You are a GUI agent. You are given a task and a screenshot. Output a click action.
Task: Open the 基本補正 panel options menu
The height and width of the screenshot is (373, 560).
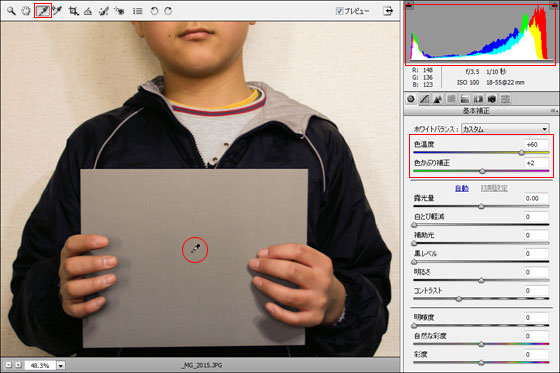[x=554, y=111]
